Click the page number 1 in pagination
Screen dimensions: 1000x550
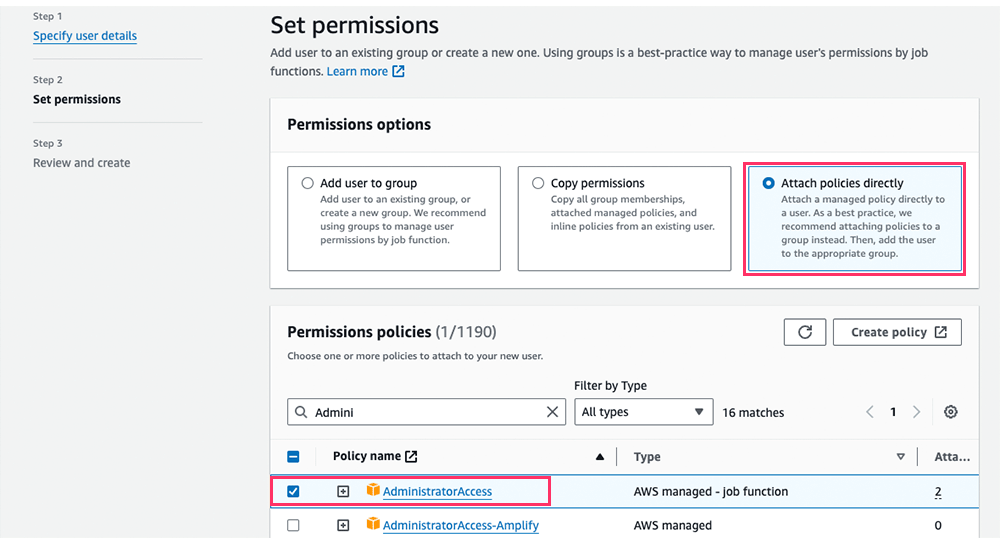click(x=893, y=412)
